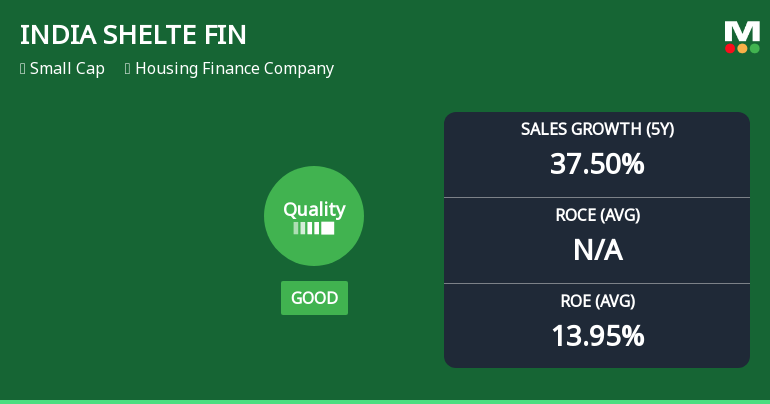Click the 37.50% sales growth value

[x=597, y=163]
